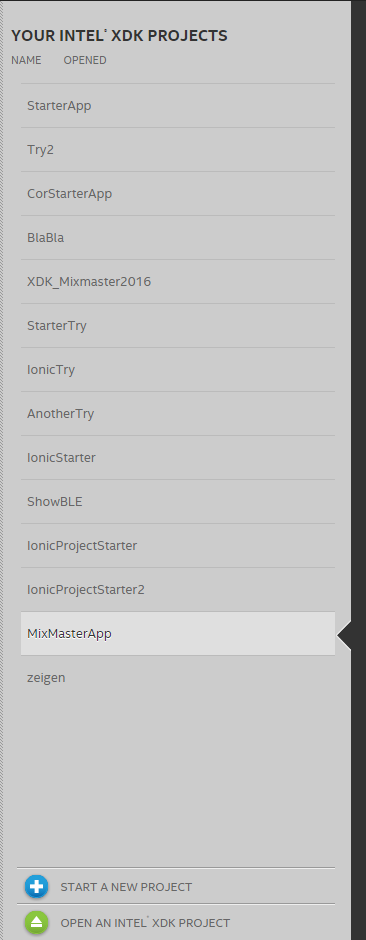Screen dimensions: 366x940
Task: Open the CorStarterApp project
Action: (178, 194)
